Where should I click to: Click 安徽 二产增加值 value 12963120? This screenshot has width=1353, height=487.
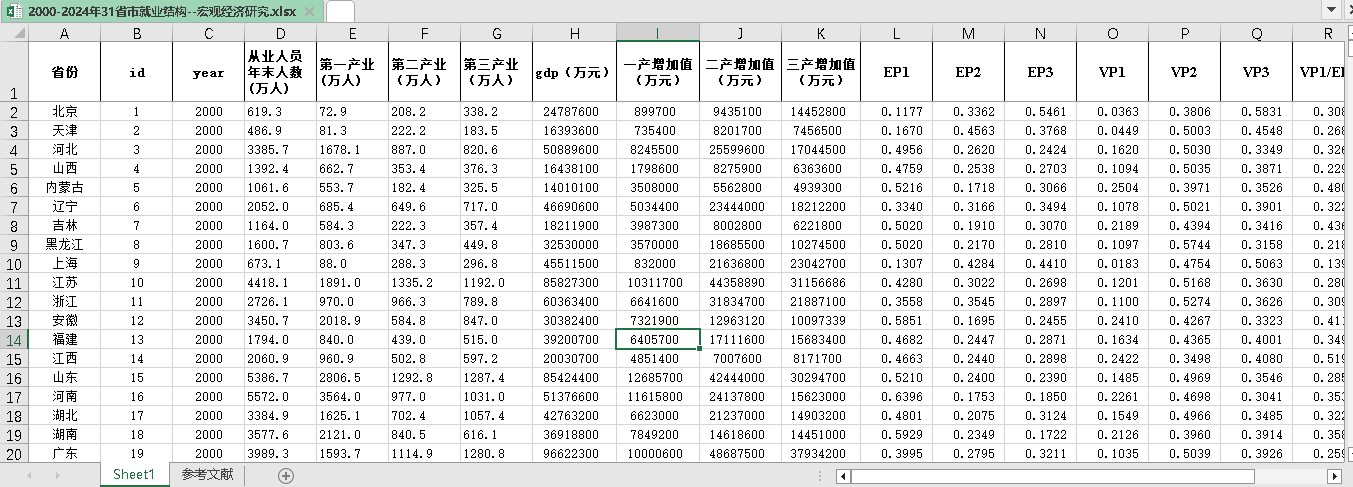(739, 321)
